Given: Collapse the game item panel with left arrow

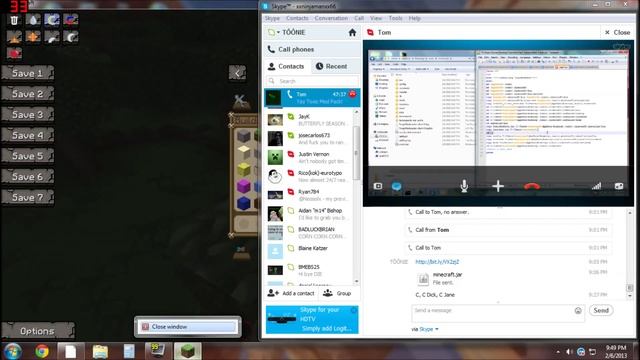Looking at the screenshot, I should pos(237,73).
